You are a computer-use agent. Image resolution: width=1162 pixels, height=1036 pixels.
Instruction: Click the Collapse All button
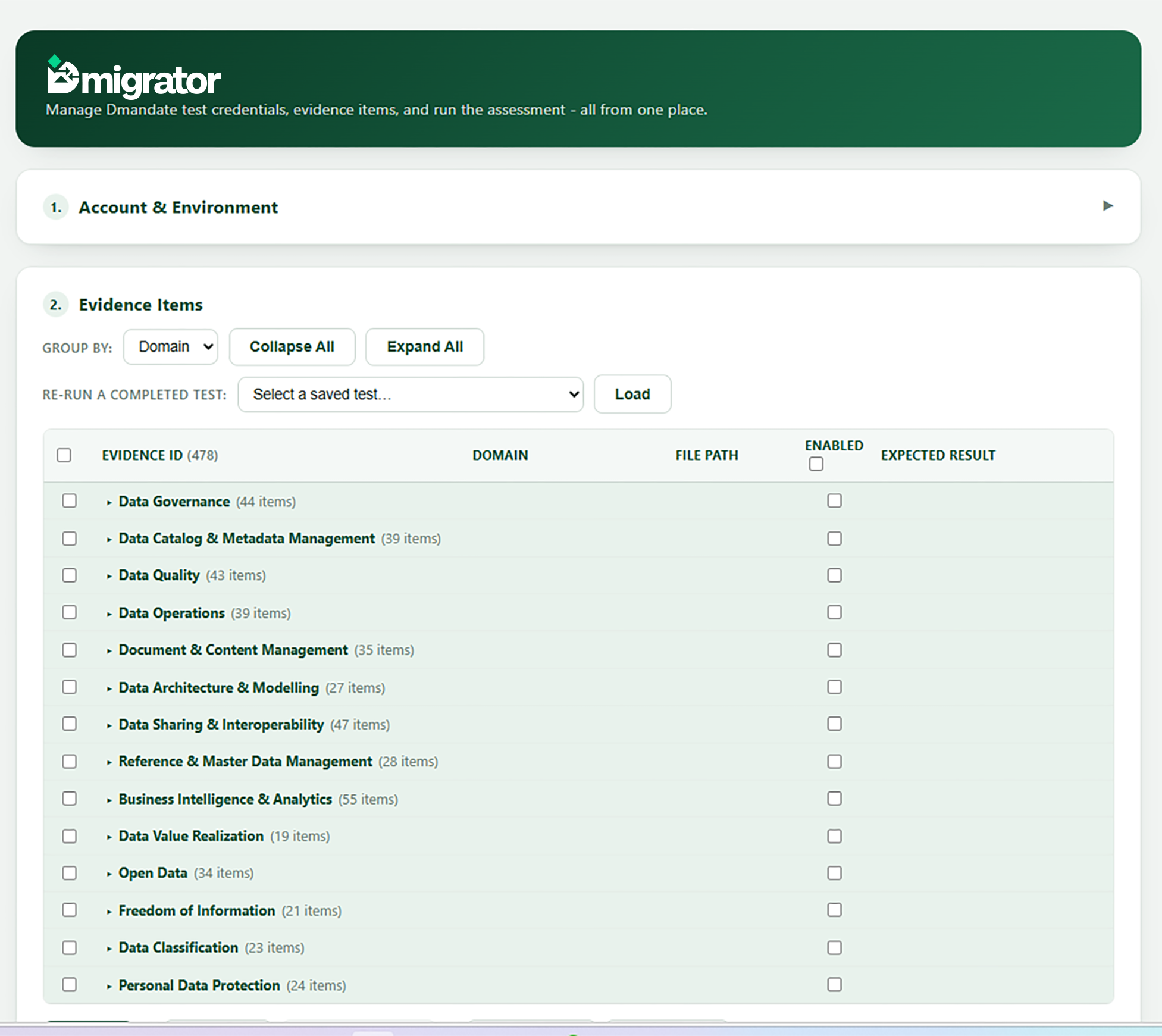click(x=292, y=347)
